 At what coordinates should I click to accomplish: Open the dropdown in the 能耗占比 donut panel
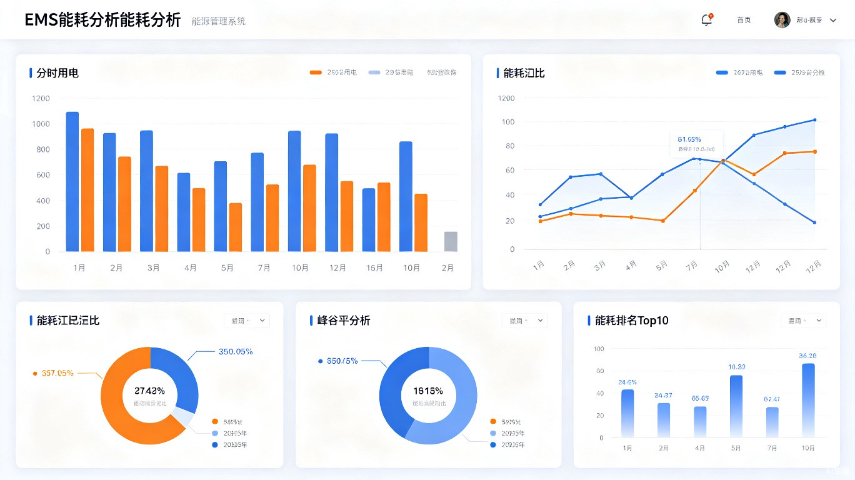248,321
